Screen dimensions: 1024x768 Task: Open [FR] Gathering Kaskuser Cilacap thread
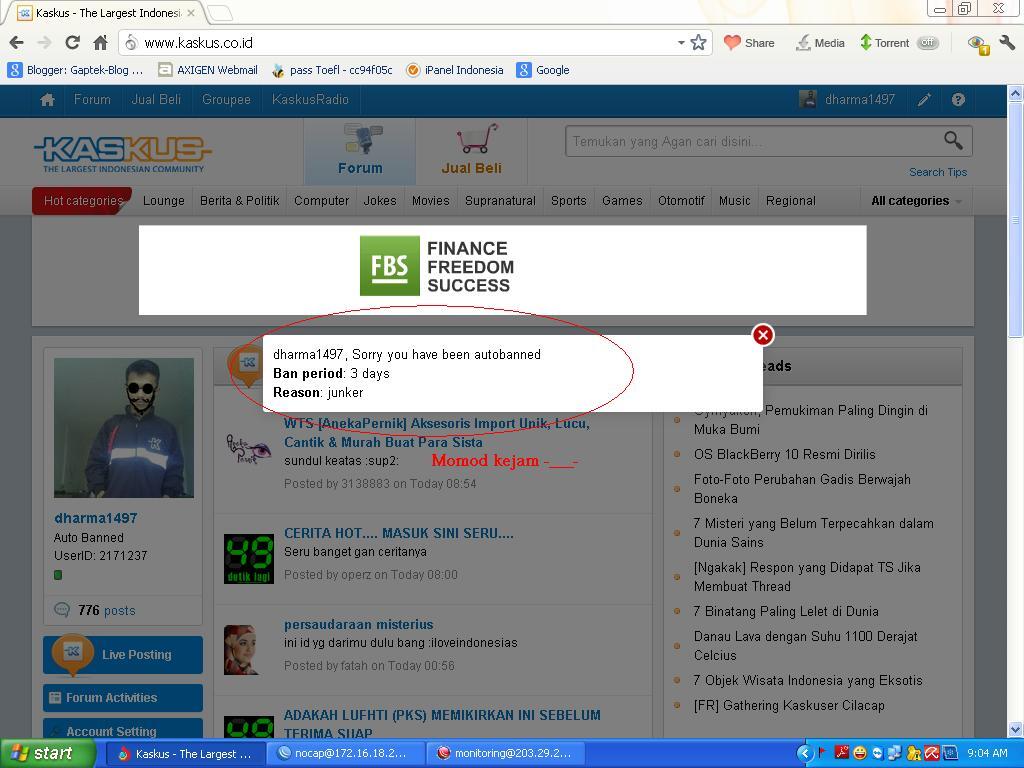789,705
